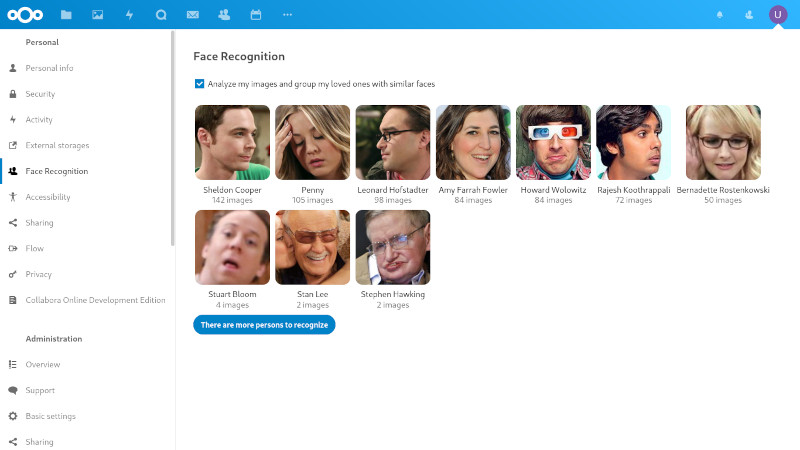Click the Support speech bubble icon

tap(13, 390)
